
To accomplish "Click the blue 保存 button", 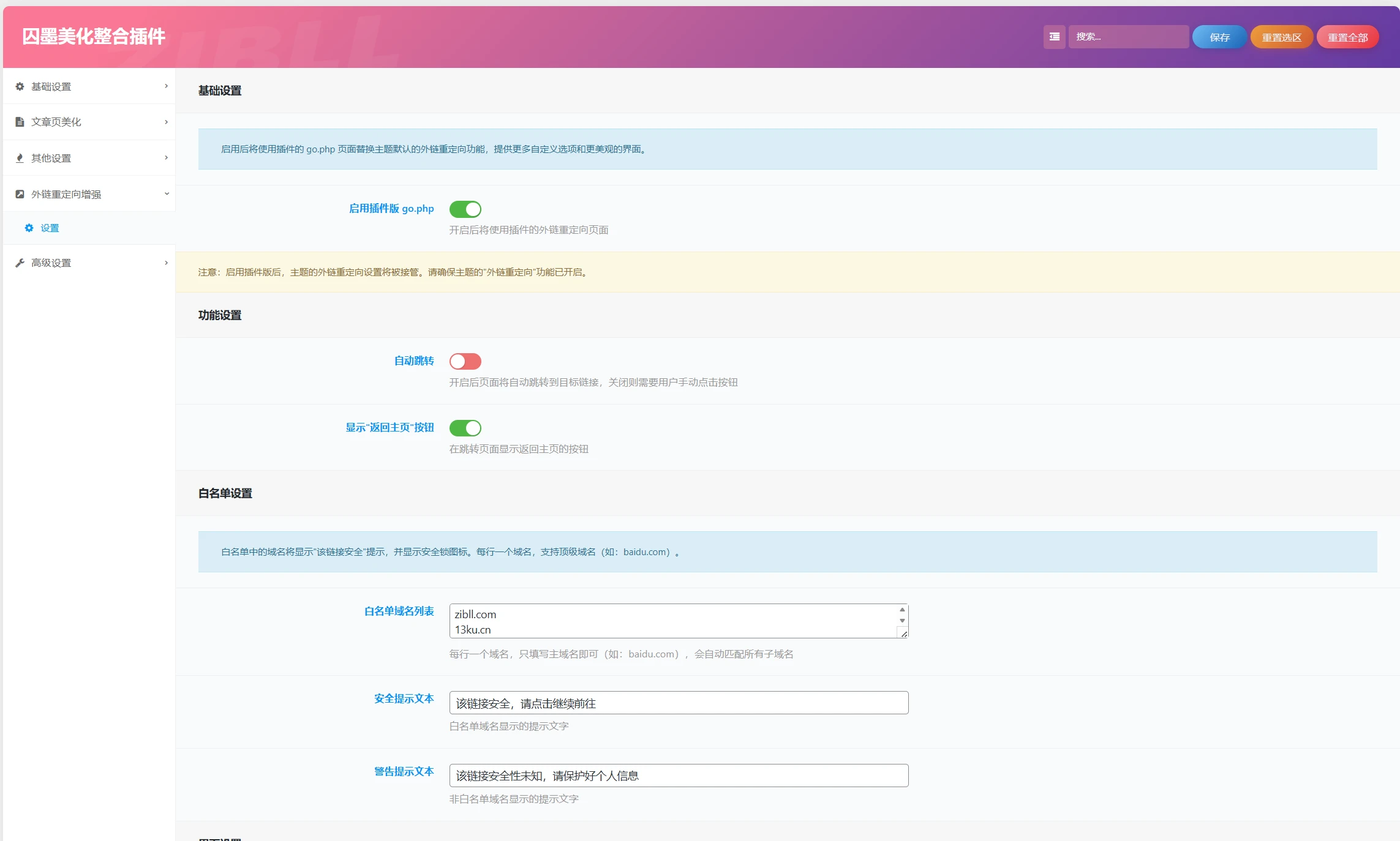I will pos(1219,37).
